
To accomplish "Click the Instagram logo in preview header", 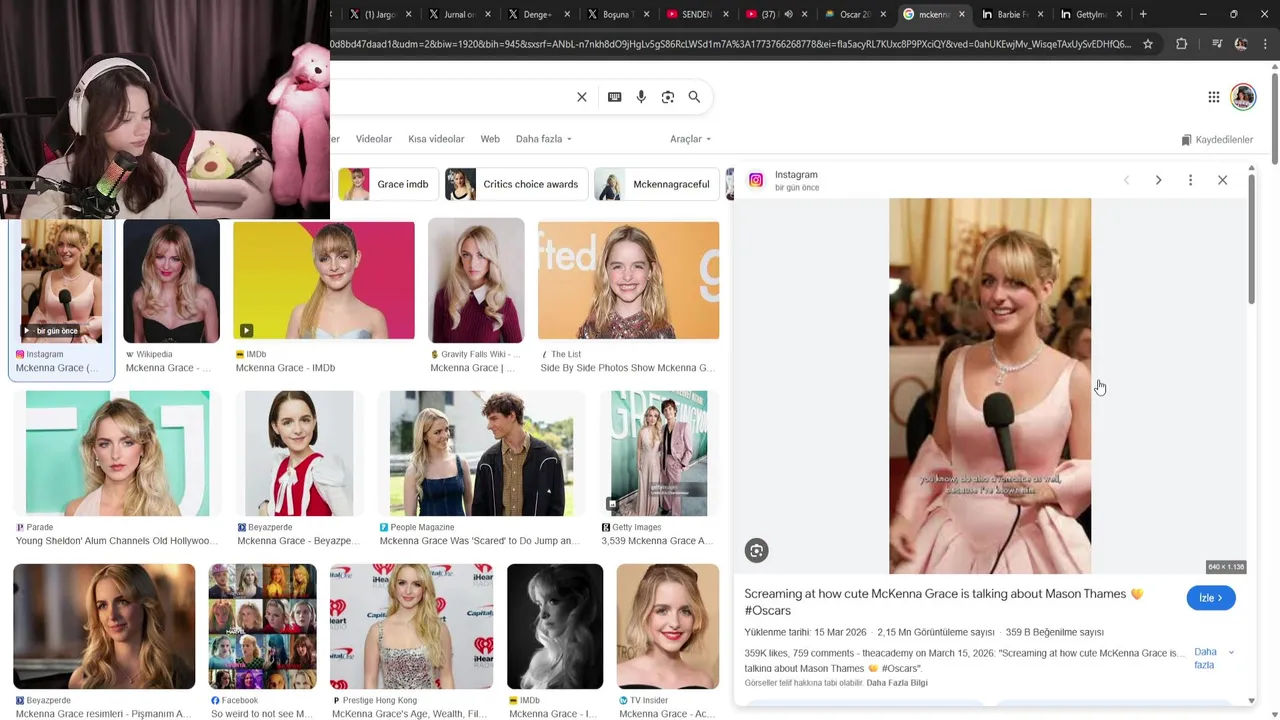I will [x=756, y=180].
